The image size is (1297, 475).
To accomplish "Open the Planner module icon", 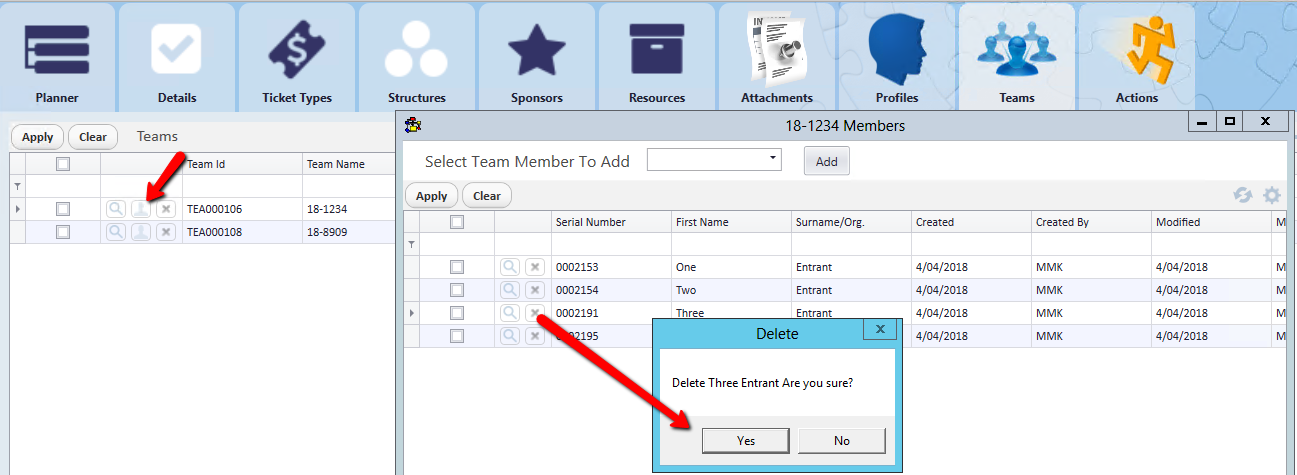I will (x=57, y=50).
